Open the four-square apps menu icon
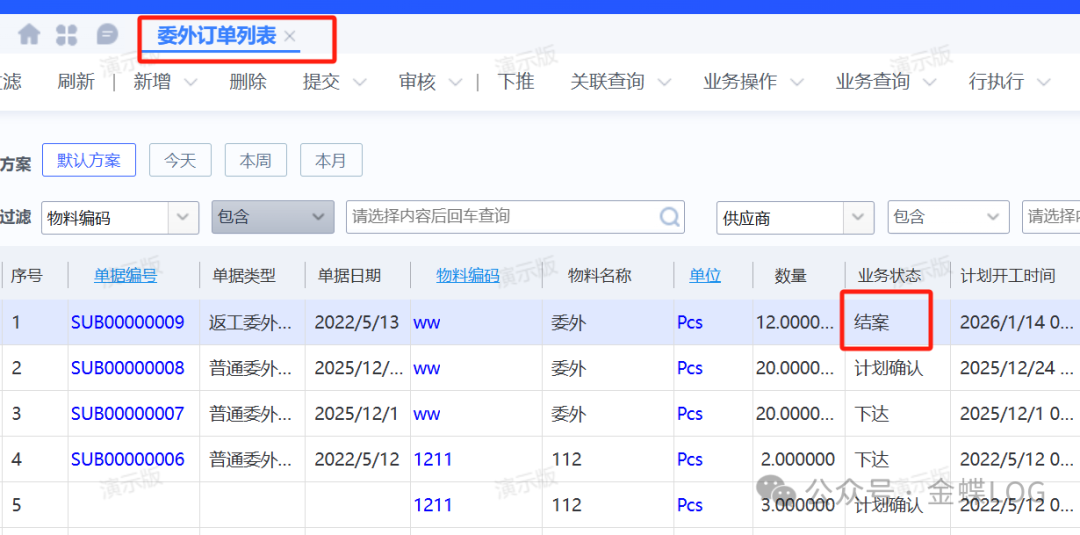The image size is (1080, 535). click(67, 35)
